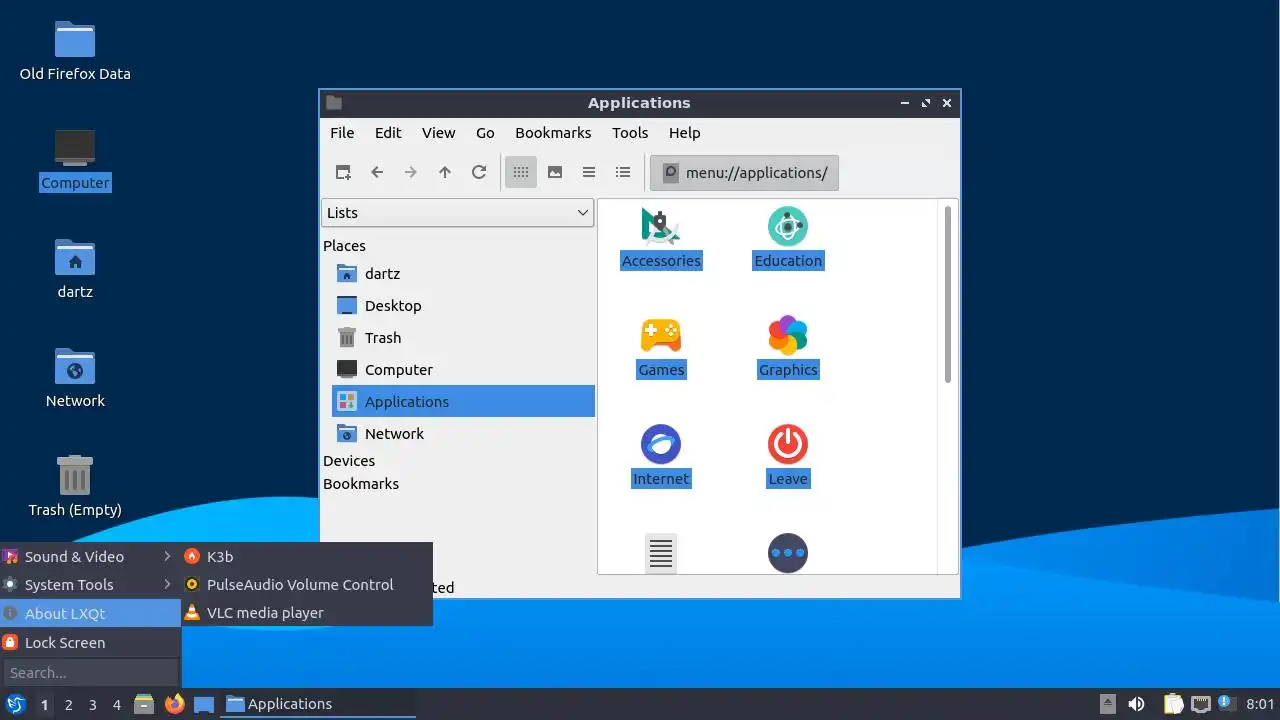Click the file view vertical scrollbar
Image resolution: width=1280 pixels, height=720 pixels.
pyautogui.click(x=947, y=293)
